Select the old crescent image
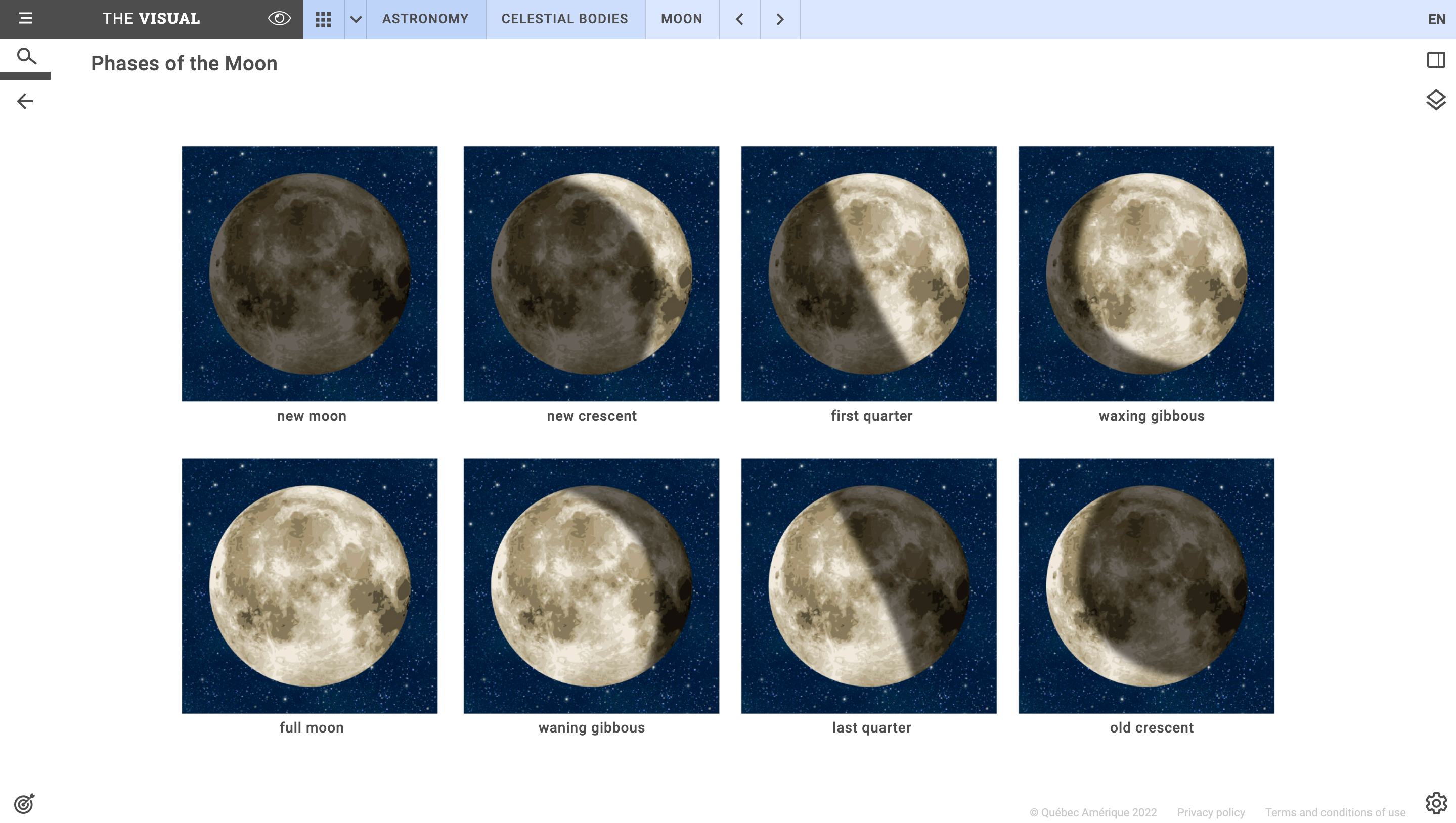Screen dimensions: 1456x823 coord(1146,585)
